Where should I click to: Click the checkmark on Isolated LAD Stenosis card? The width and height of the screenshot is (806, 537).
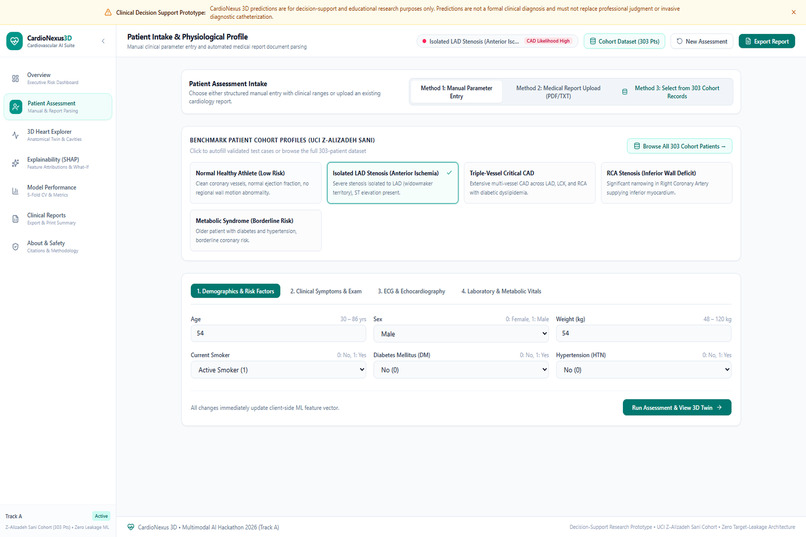(x=449, y=173)
